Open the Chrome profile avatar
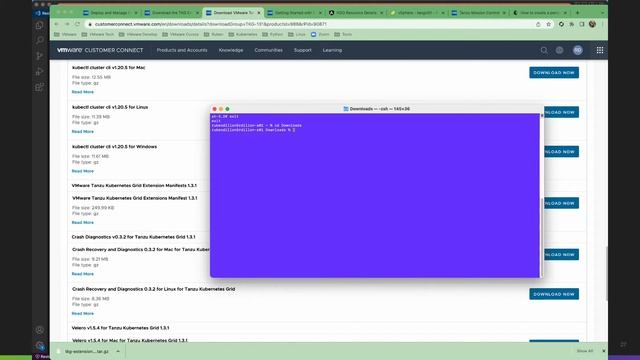The height and width of the screenshot is (360, 640). tap(592, 24)
